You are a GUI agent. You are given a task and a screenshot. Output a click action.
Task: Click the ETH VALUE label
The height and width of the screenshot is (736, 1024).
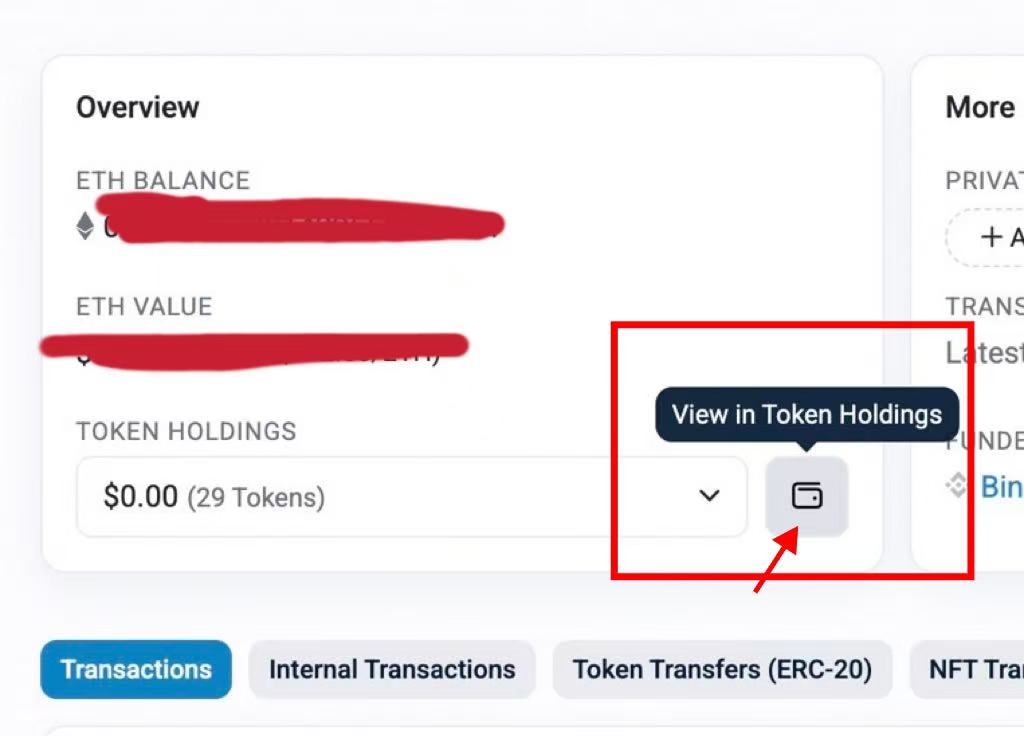coord(144,306)
